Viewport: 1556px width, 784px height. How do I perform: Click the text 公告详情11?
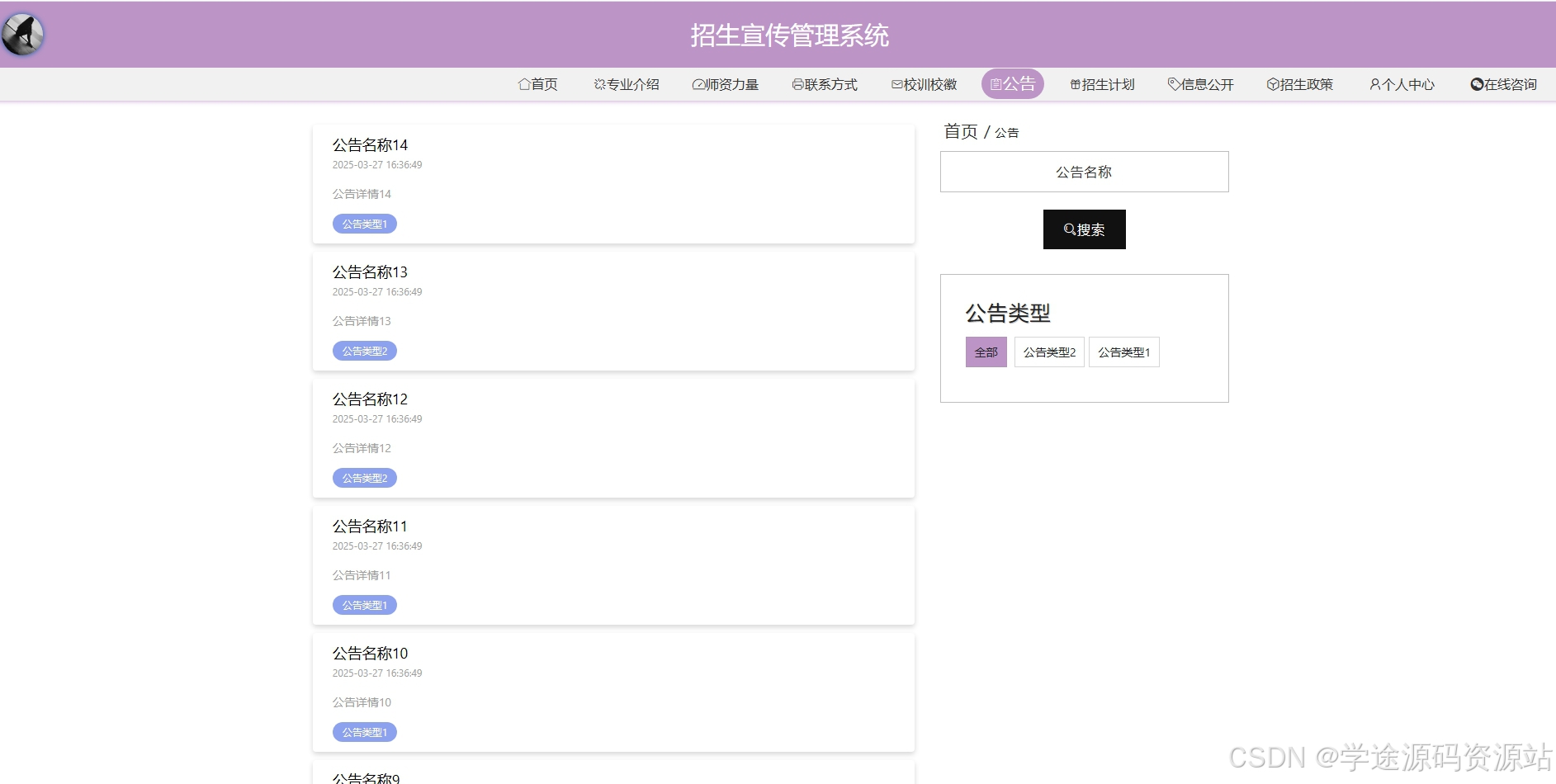coord(362,575)
